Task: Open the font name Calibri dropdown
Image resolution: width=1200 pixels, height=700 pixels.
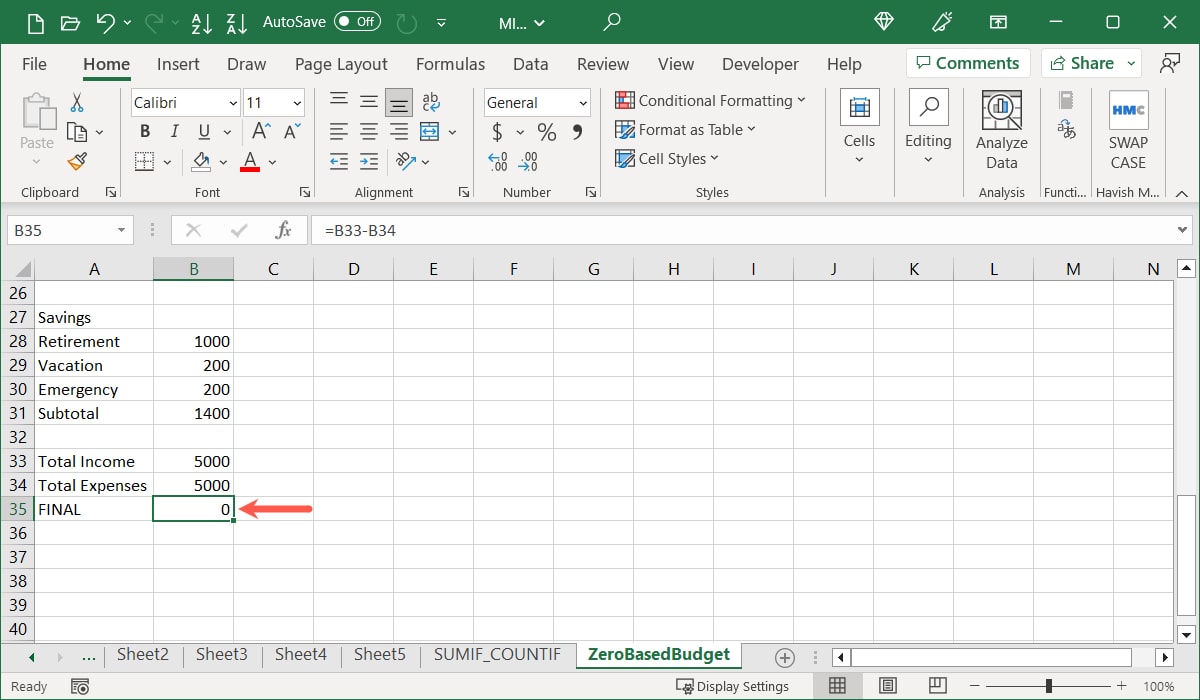Action: point(233,103)
